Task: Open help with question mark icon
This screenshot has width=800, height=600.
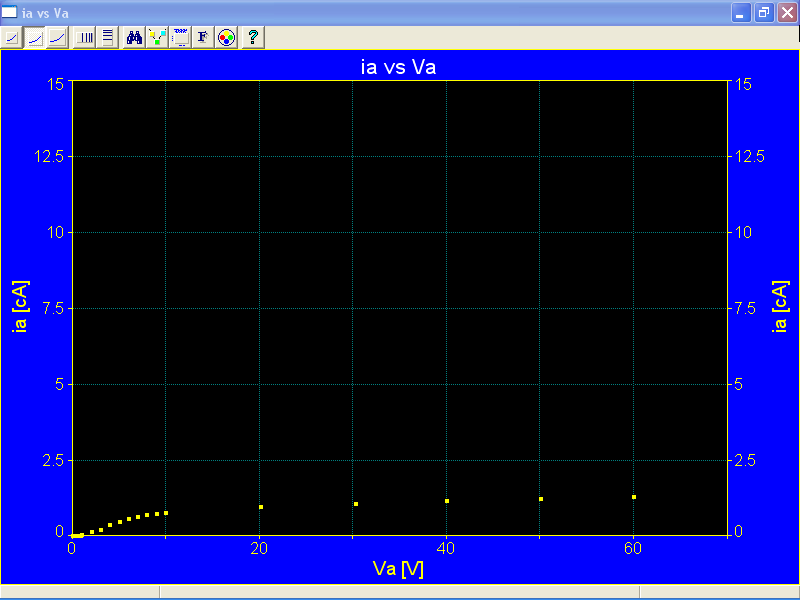Action: [253, 38]
